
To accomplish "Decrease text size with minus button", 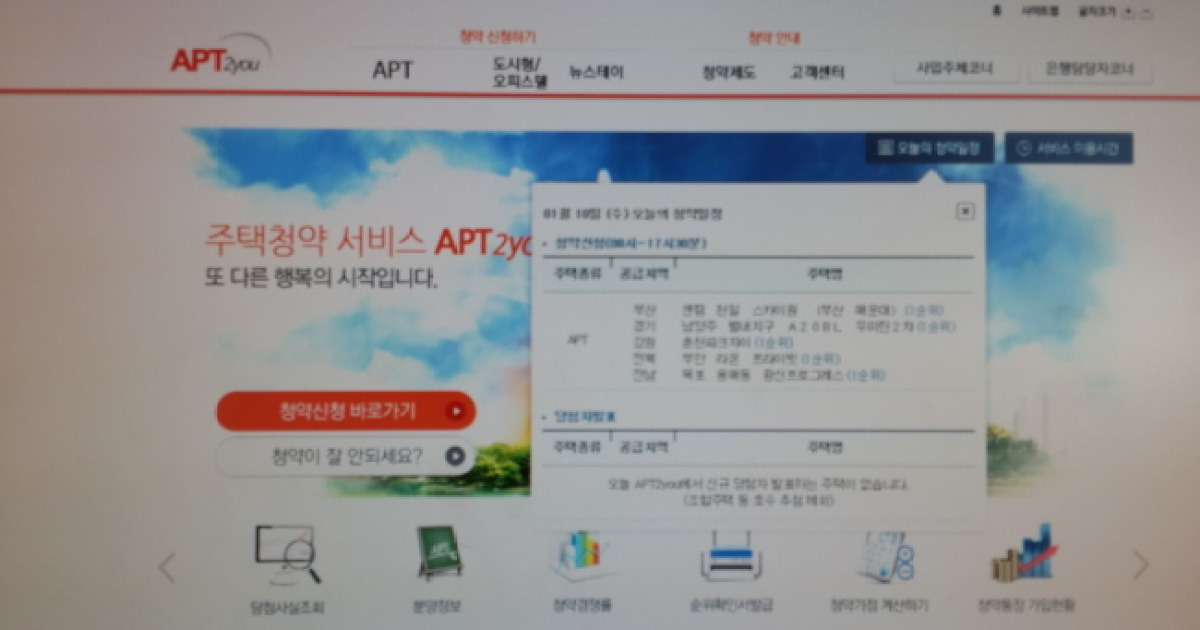I will 1146,12.
